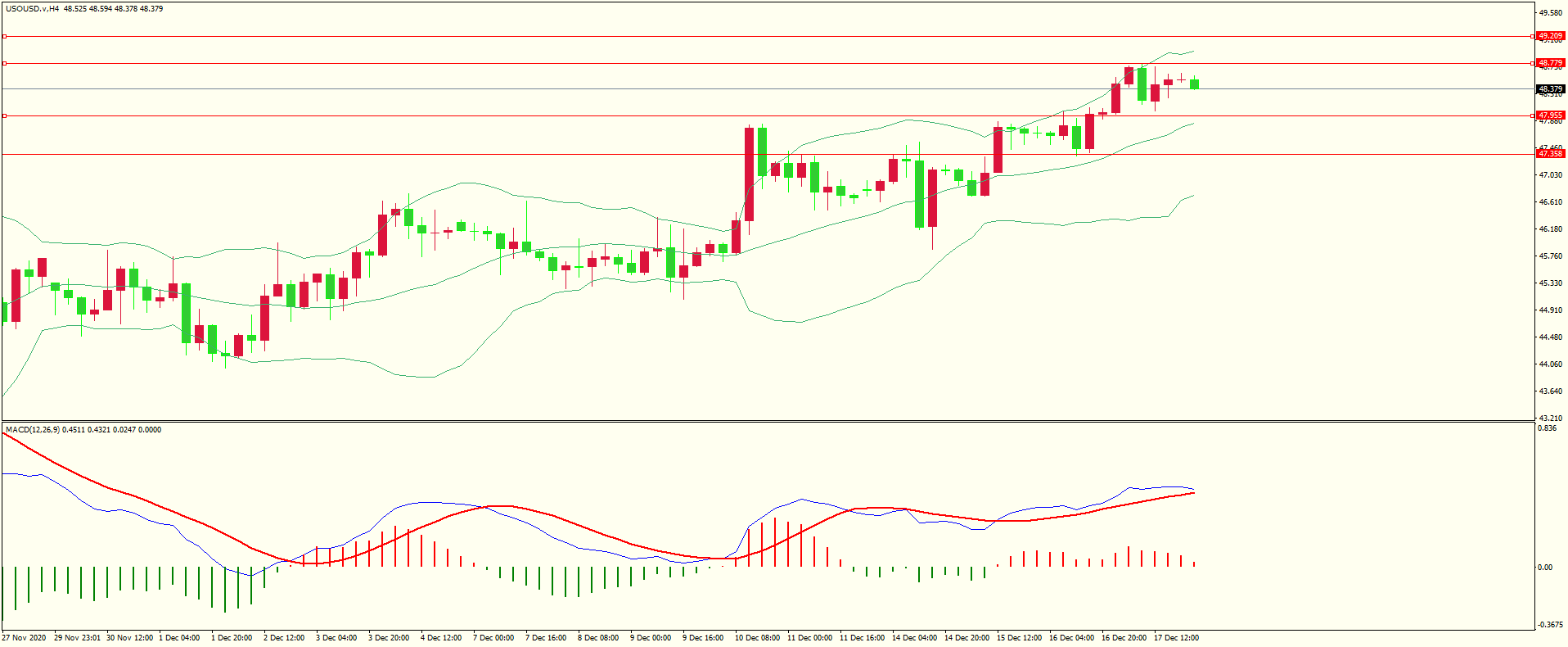Viewport: 1568px width, 647px height.
Task: Click the last green candle at chart end
Action: 1195,84
